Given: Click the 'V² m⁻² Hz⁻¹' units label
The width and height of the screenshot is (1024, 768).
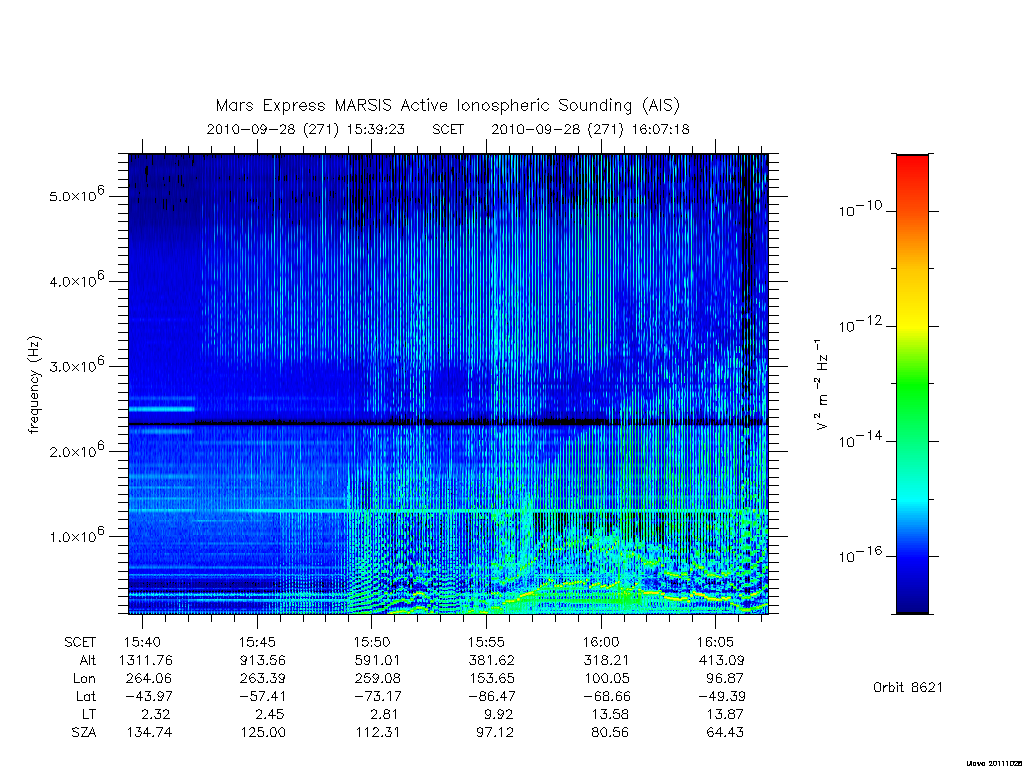Looking at the screenshot, I should pyautogui.click(x=821, y=385).
